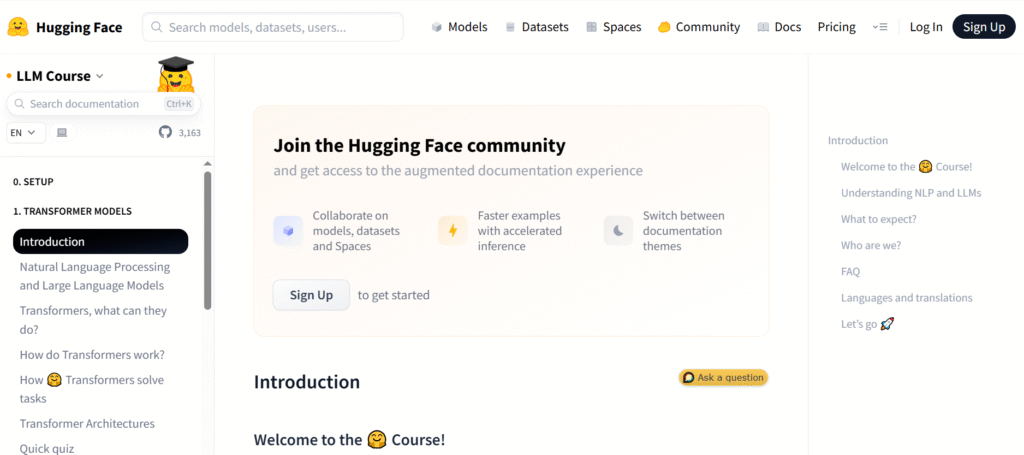Click the Hugging Face logo emoji

tap(18, 27)
